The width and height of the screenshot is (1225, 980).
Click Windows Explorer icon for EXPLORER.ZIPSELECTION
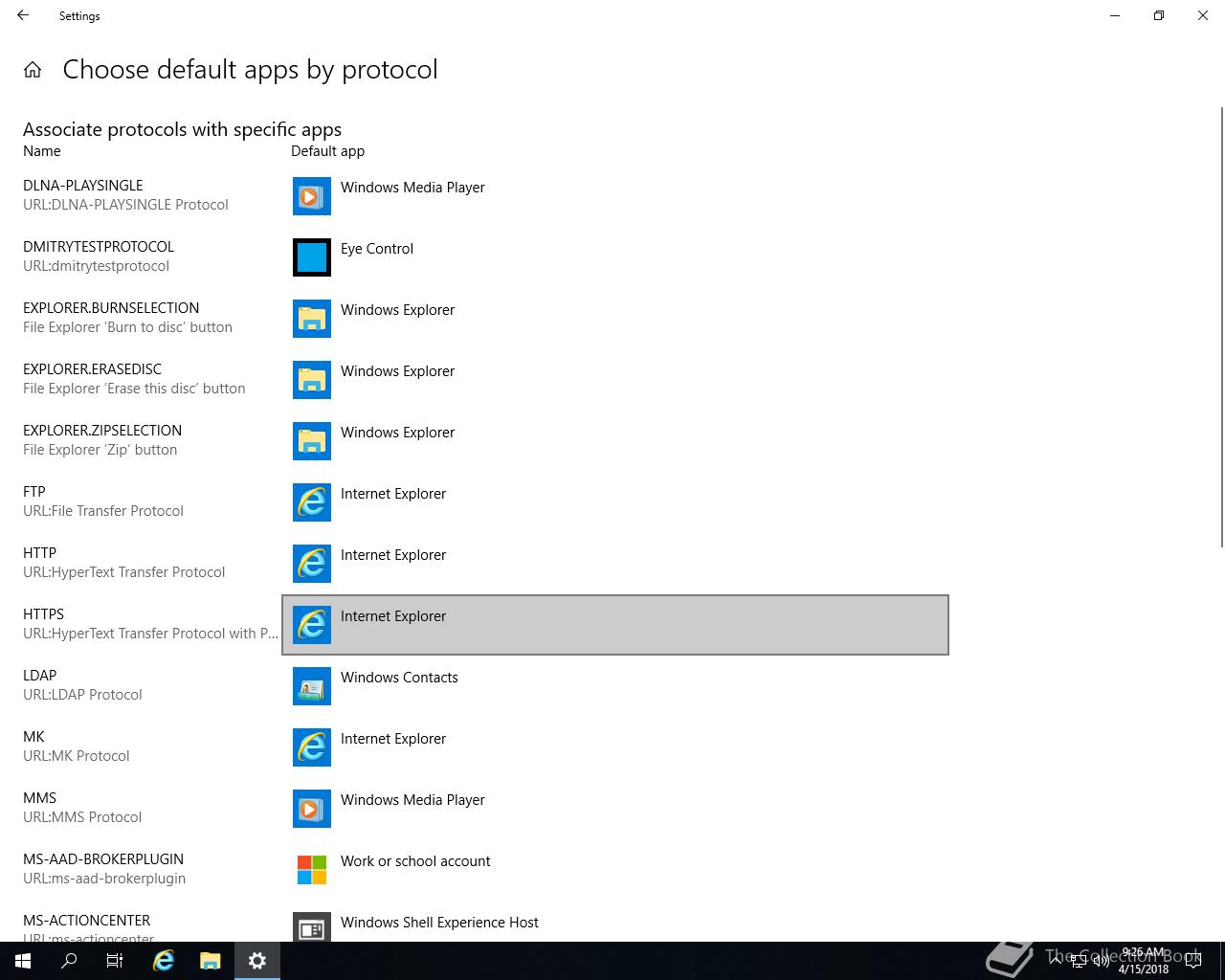click(x=312, y=441)
